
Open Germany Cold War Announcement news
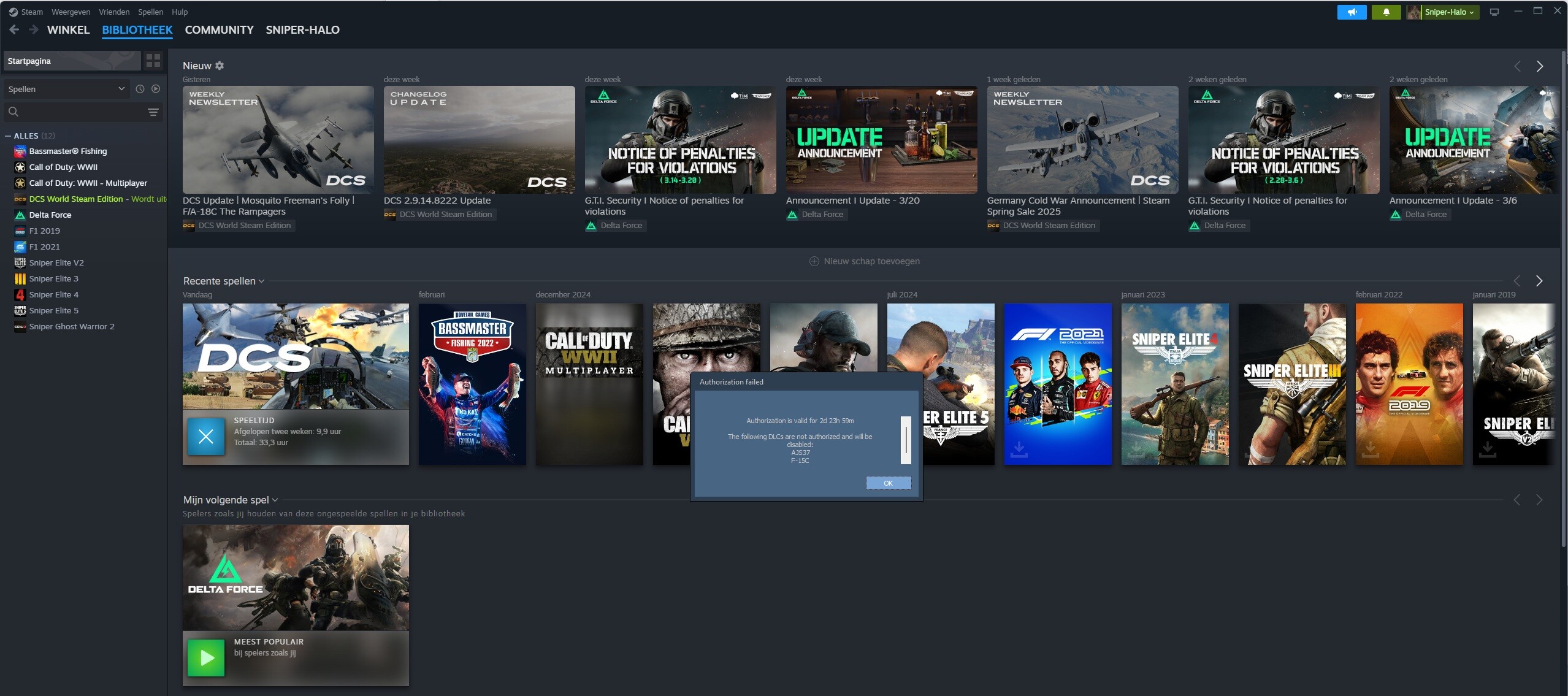[1078, 206]
